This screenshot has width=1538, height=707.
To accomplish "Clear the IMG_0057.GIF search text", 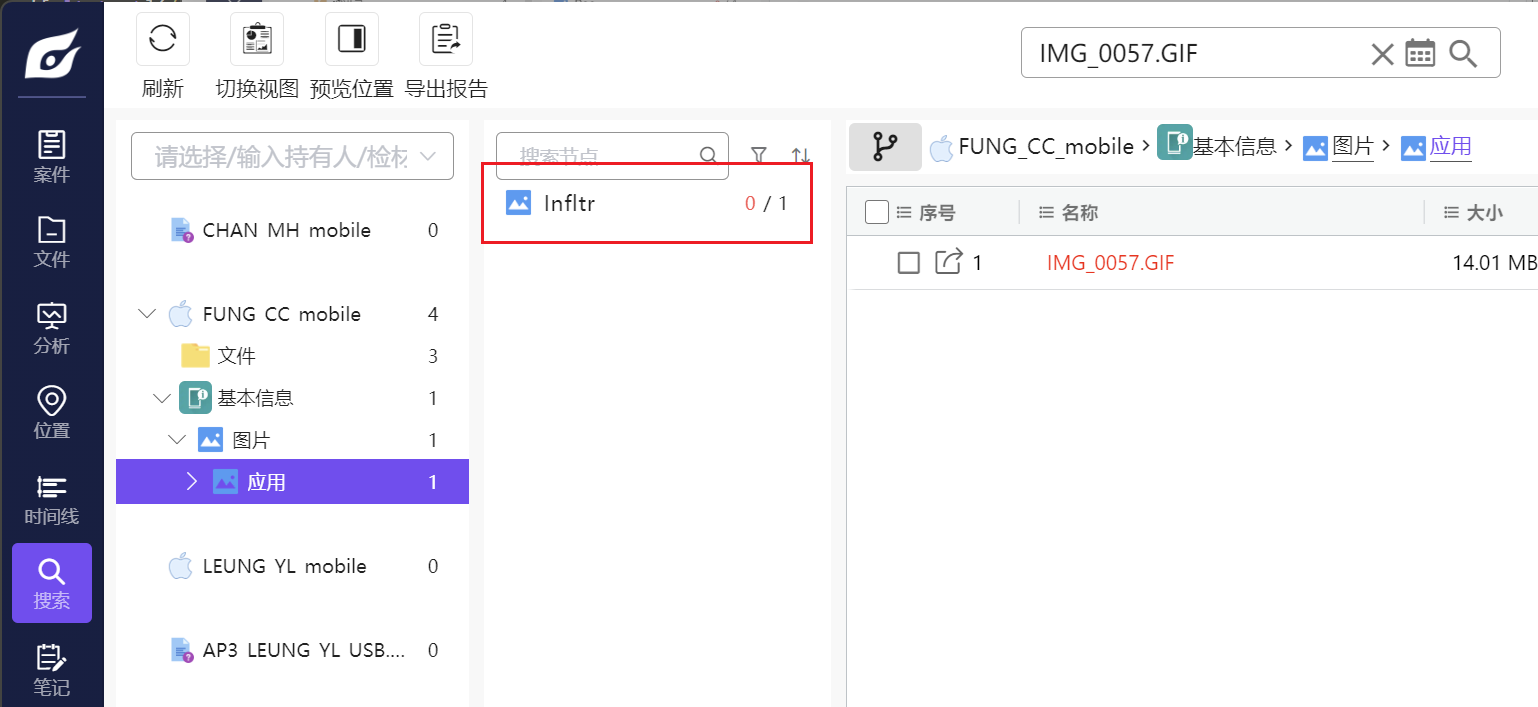I will [x=1382, y=54].
